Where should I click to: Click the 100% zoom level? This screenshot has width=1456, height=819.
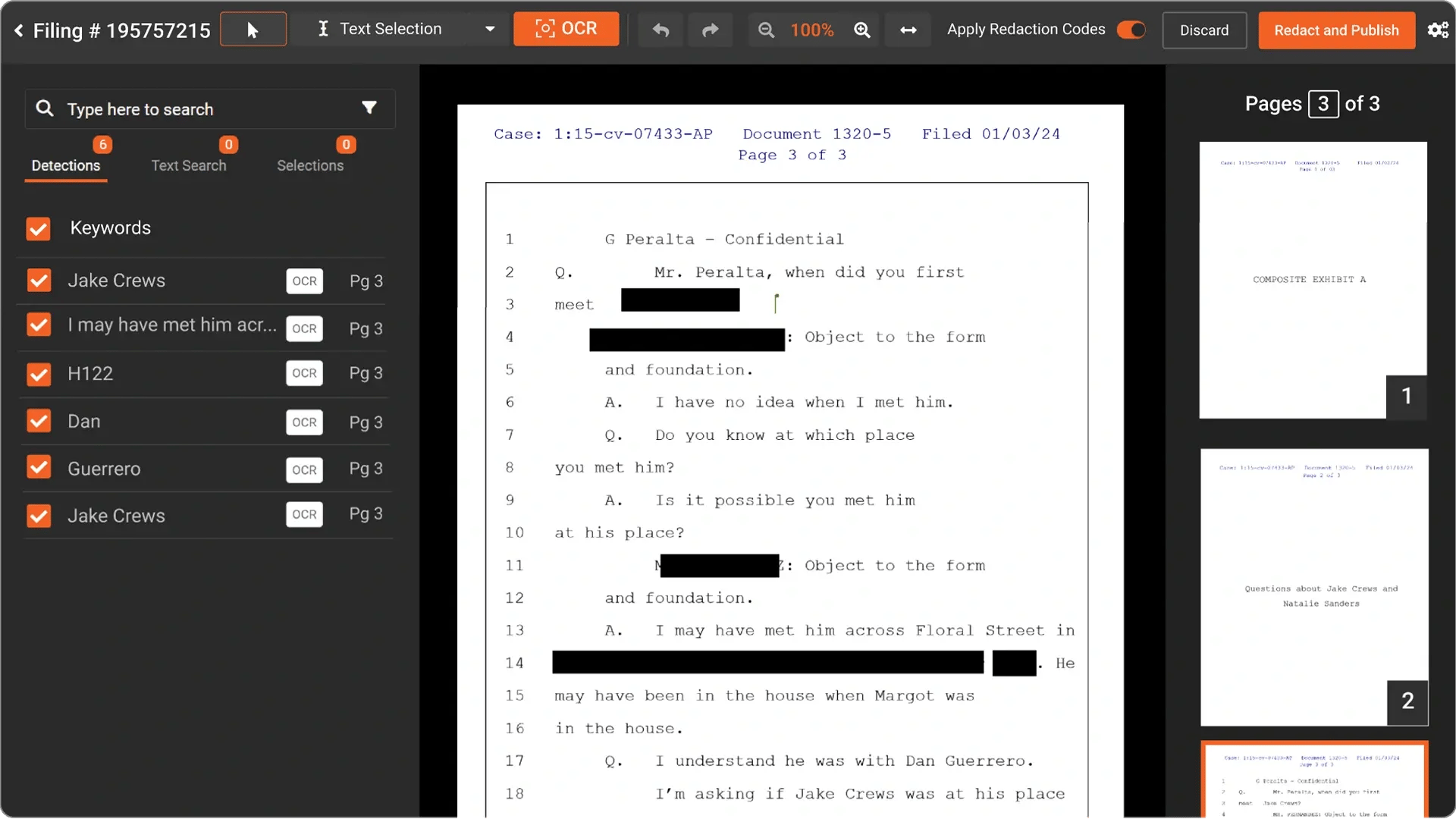(x=812, y=30)
